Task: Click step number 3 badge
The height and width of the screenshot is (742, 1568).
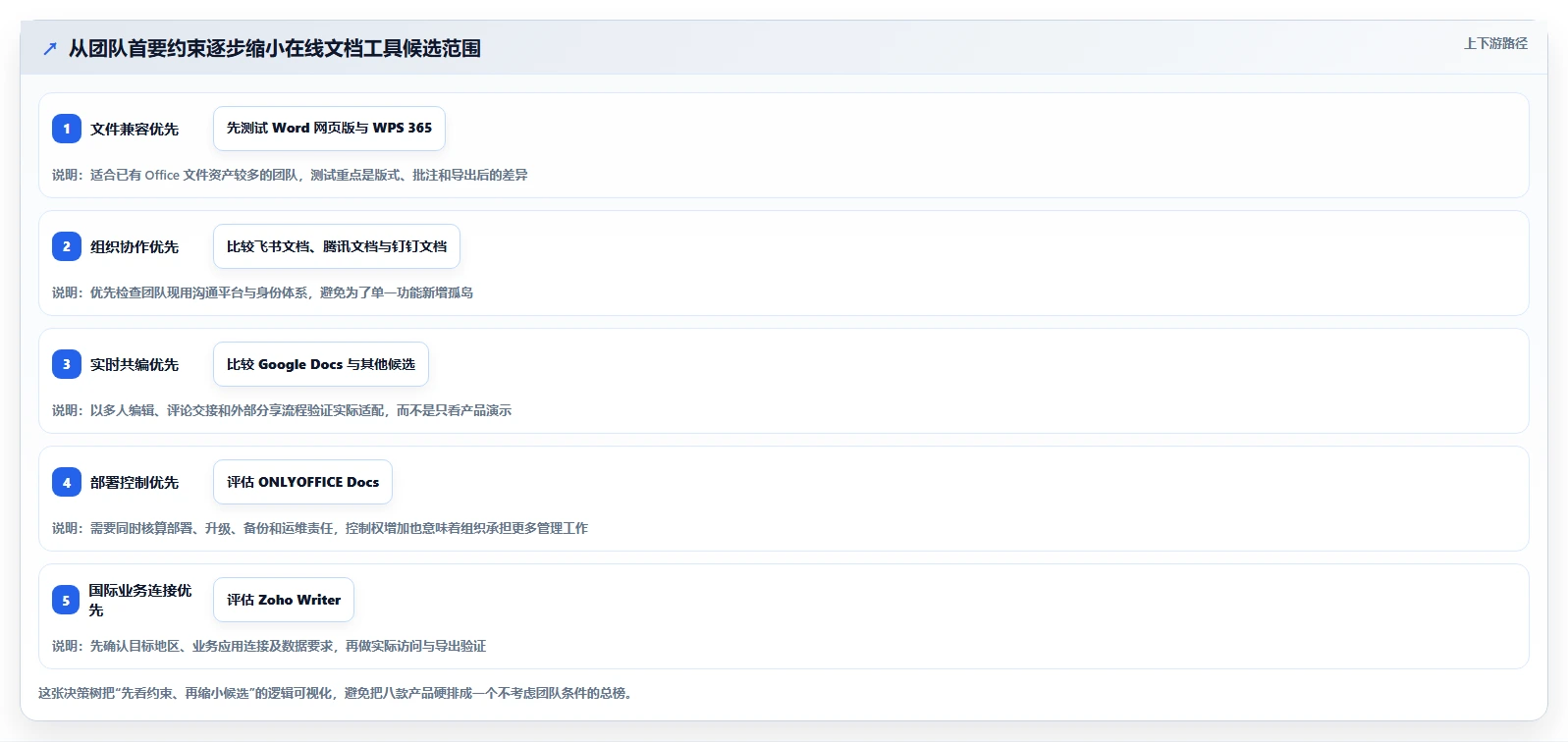Action: click(67, 364)
